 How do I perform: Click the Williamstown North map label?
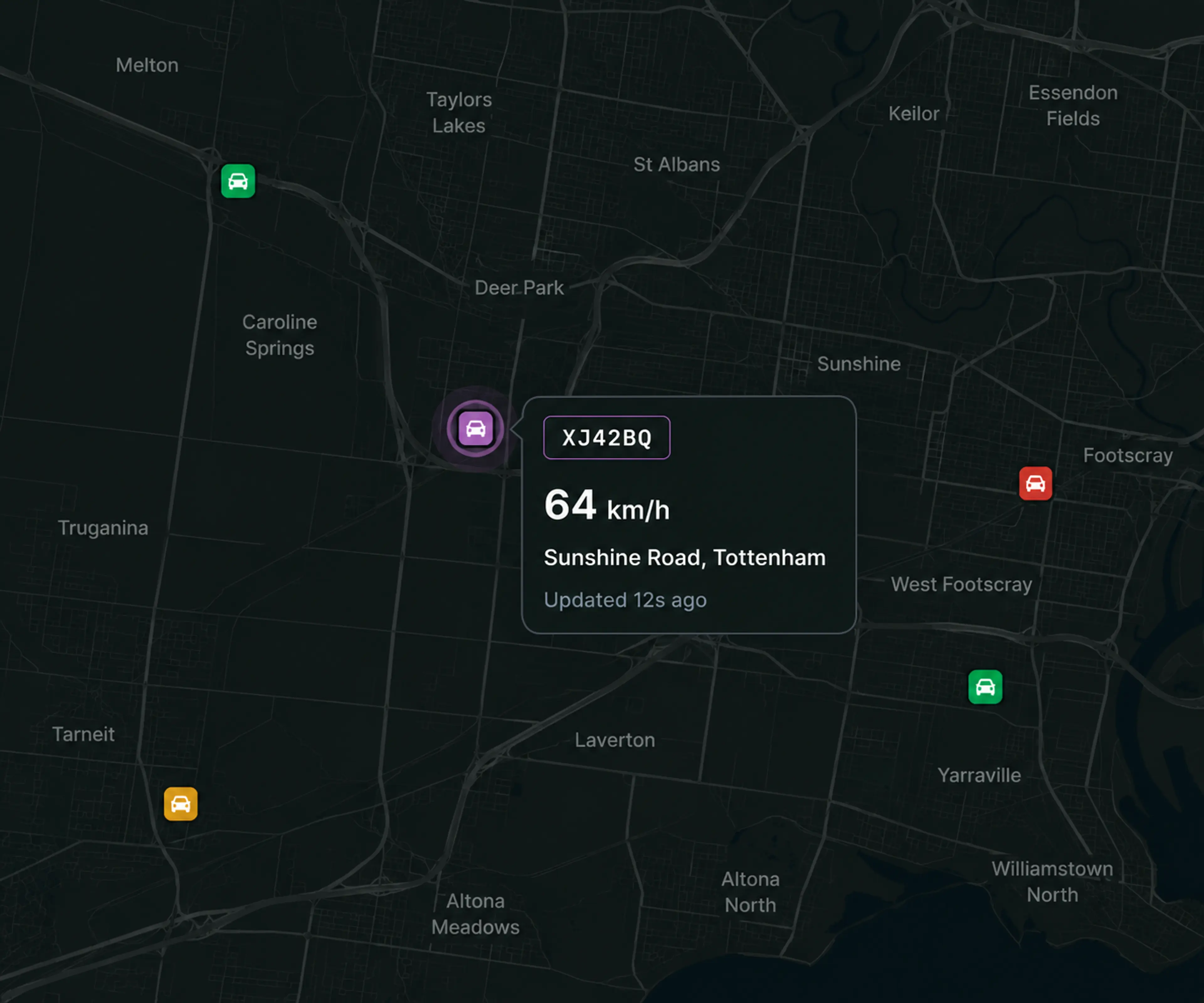pyautogui.click(x=1052, y=882)
